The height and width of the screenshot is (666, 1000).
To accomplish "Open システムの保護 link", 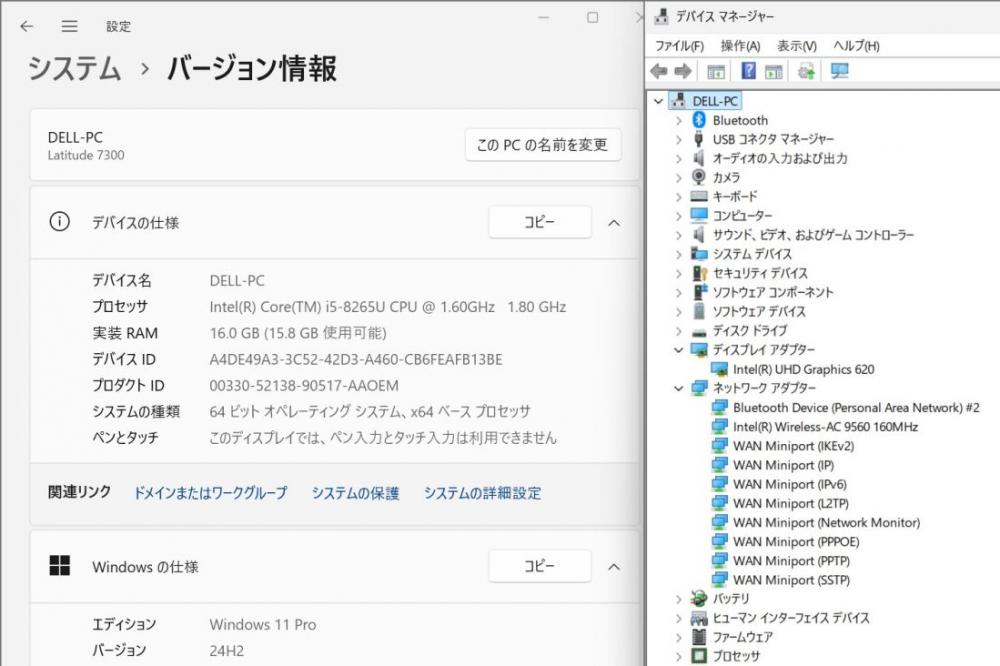I will click(355, 493).
